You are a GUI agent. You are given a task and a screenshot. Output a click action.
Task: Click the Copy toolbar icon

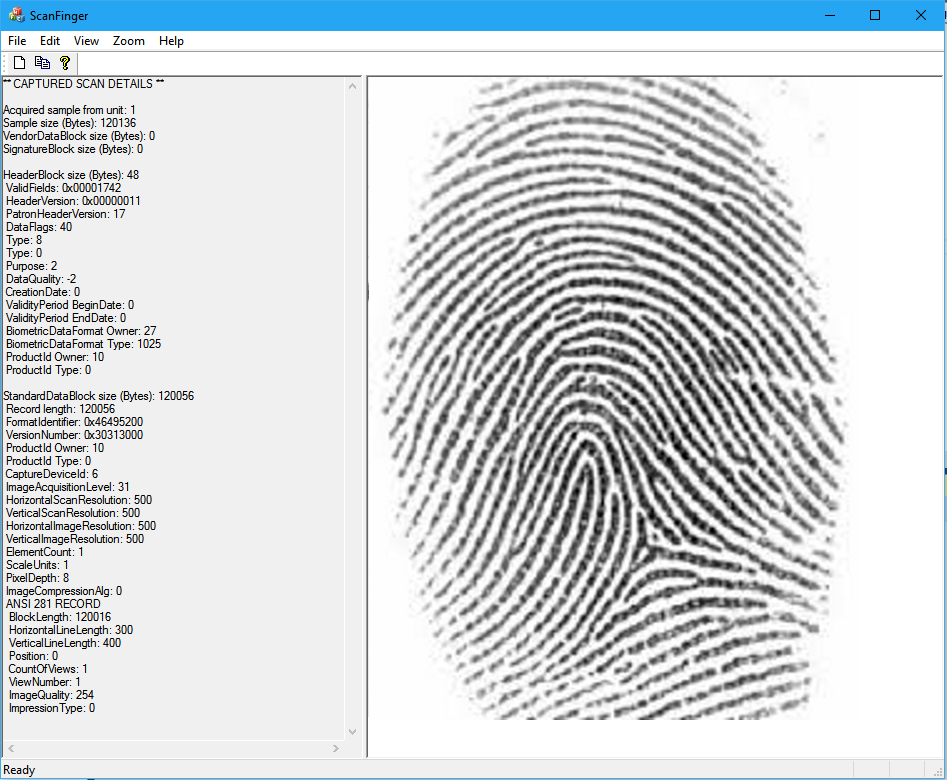click(x=42, y=63)
